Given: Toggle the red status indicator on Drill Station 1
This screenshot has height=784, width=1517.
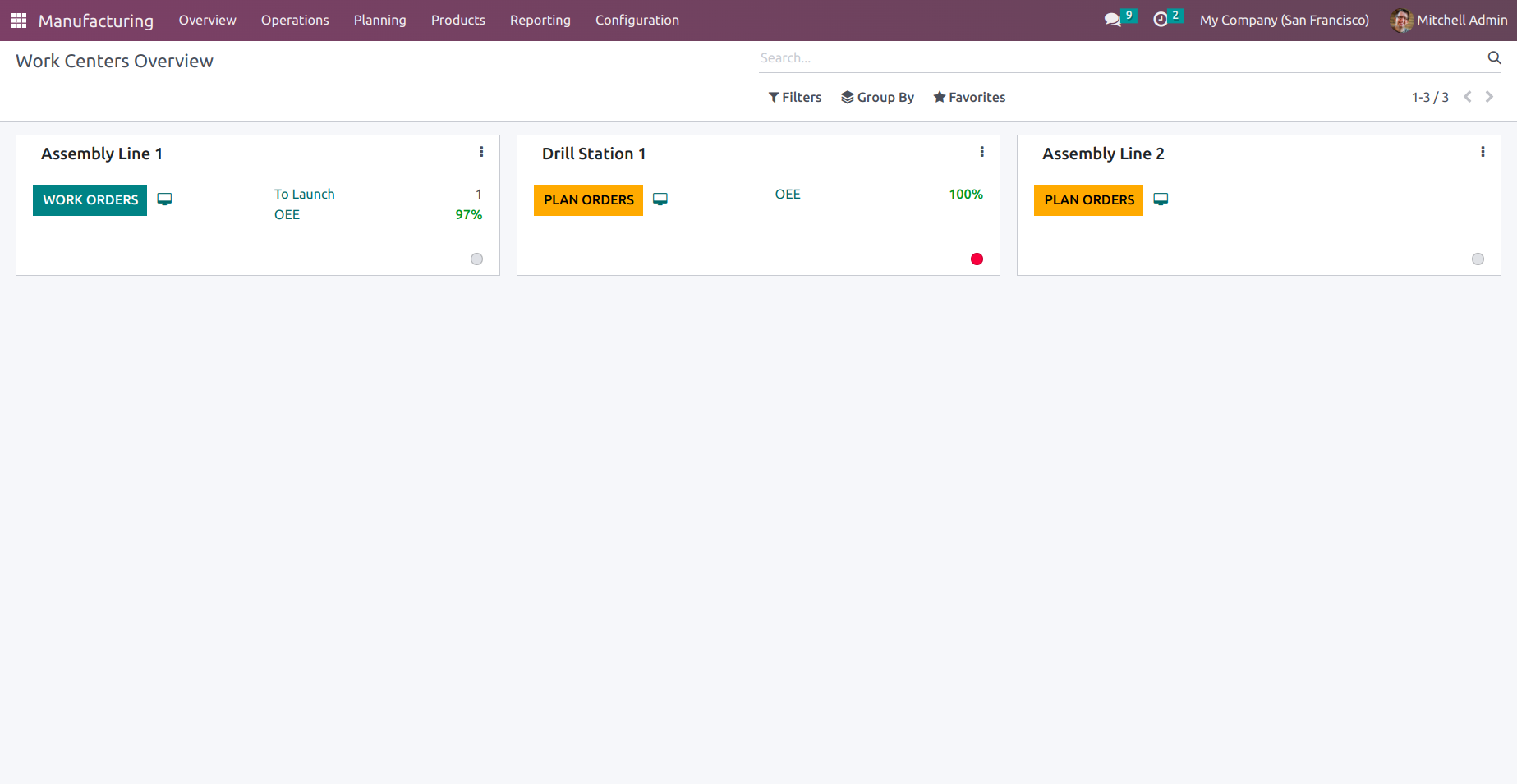Looking at the screenshot, I should 977,259.
